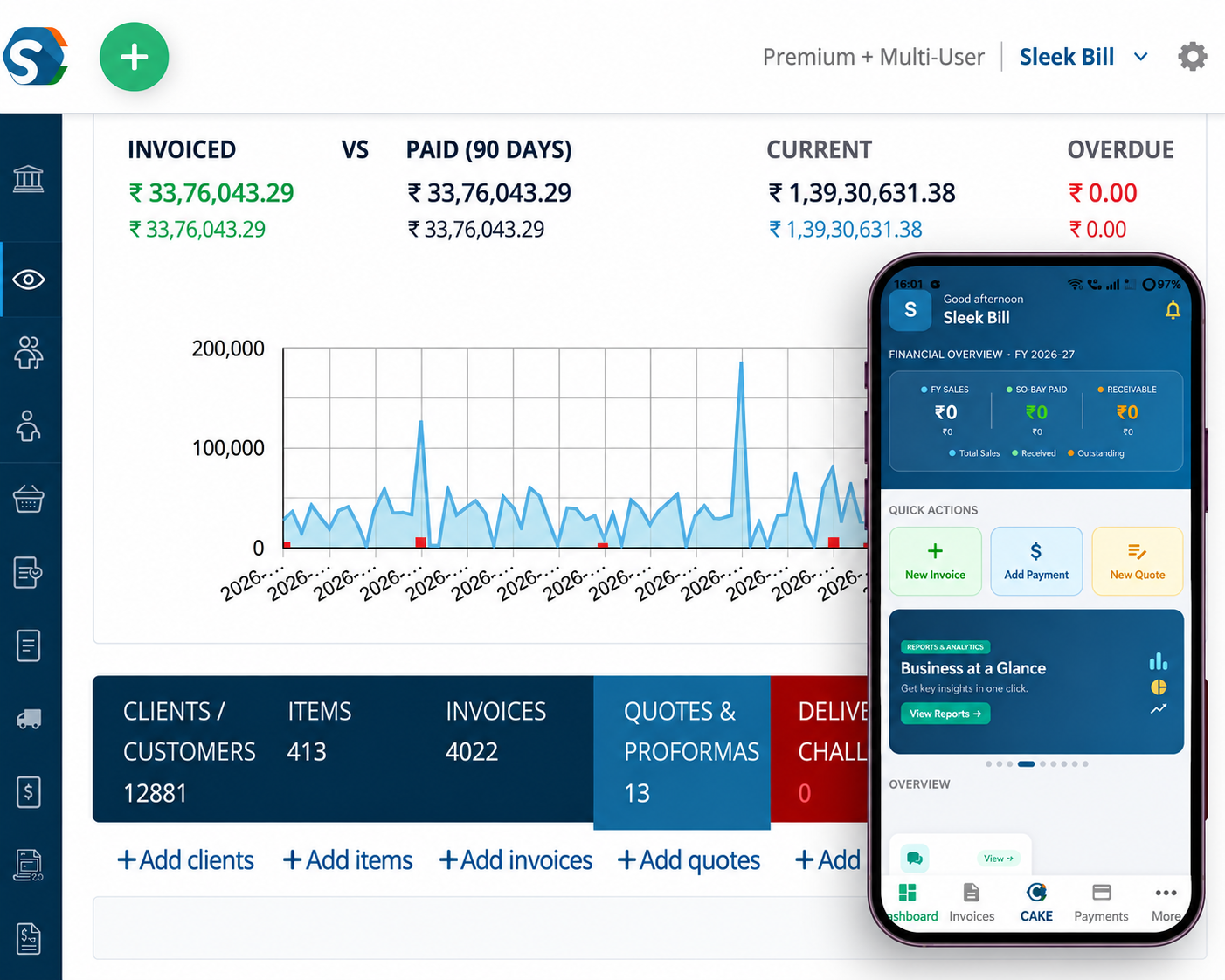Tap More dots in phone navigation

[1166, 903]
